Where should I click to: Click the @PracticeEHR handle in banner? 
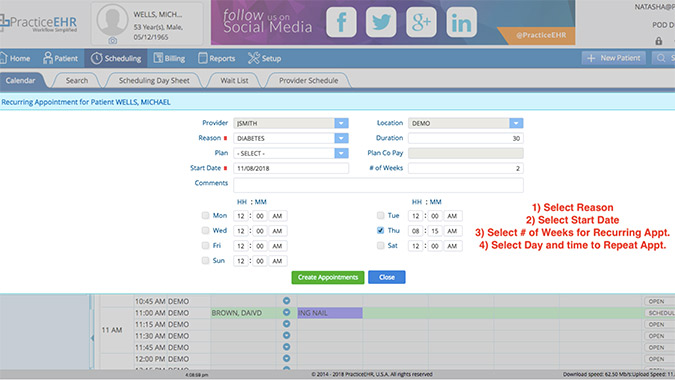point(541,35)
